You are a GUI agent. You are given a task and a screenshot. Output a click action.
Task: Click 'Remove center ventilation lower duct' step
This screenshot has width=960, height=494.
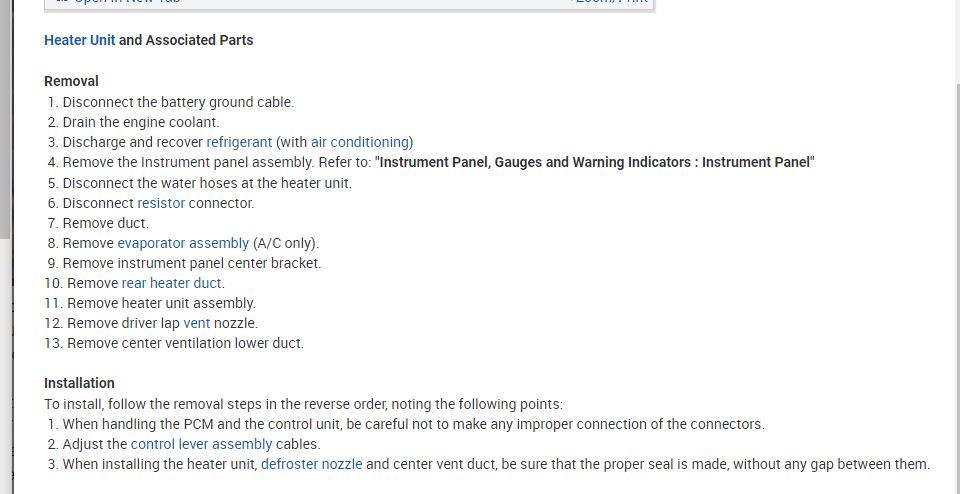click(185, 343)
